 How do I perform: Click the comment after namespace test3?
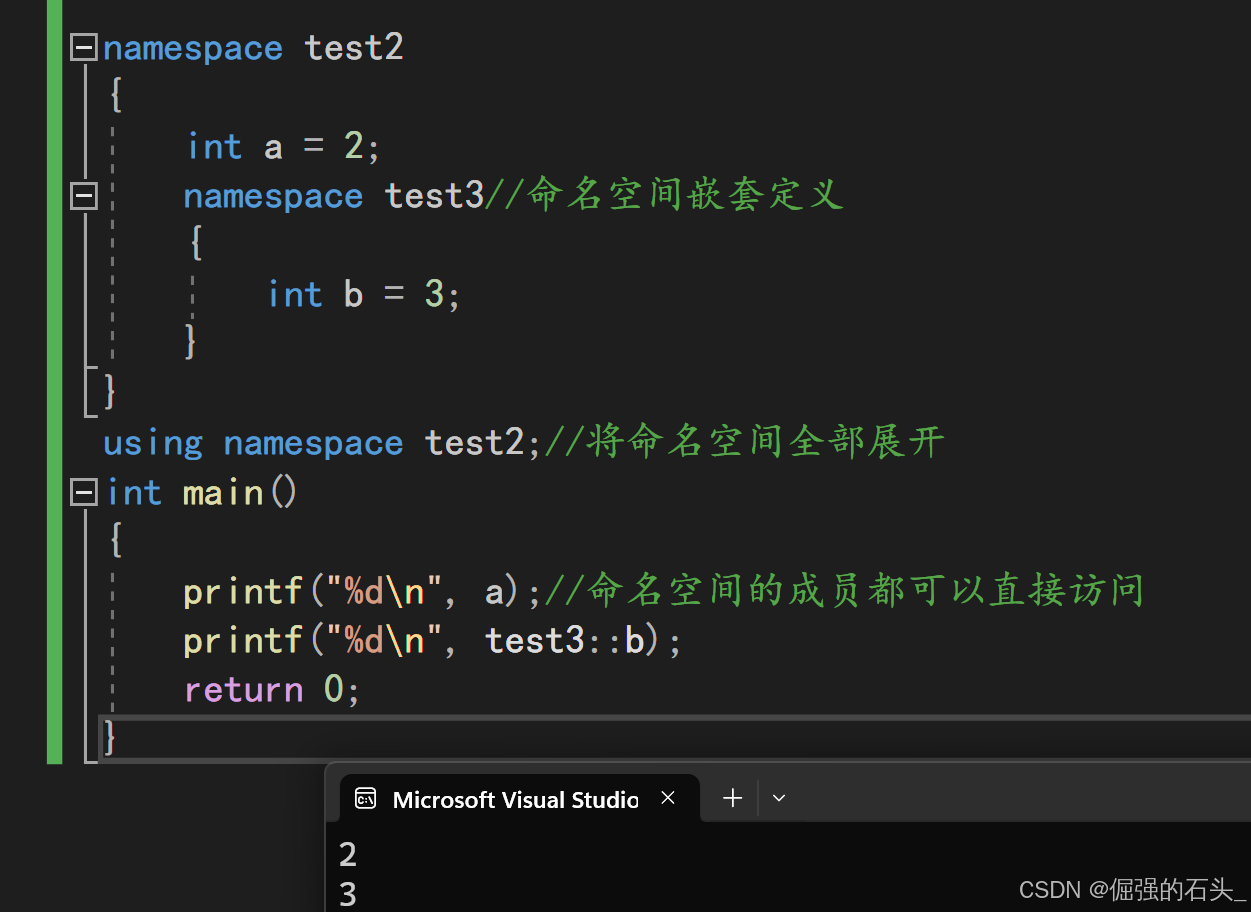(x=665, y=196)
